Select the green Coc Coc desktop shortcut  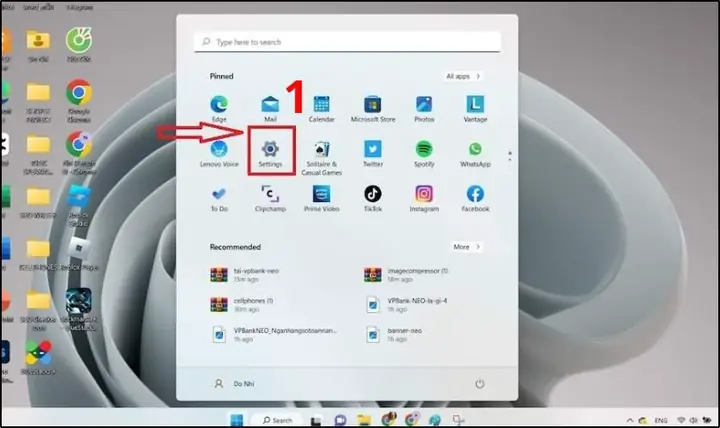point(79,45)
